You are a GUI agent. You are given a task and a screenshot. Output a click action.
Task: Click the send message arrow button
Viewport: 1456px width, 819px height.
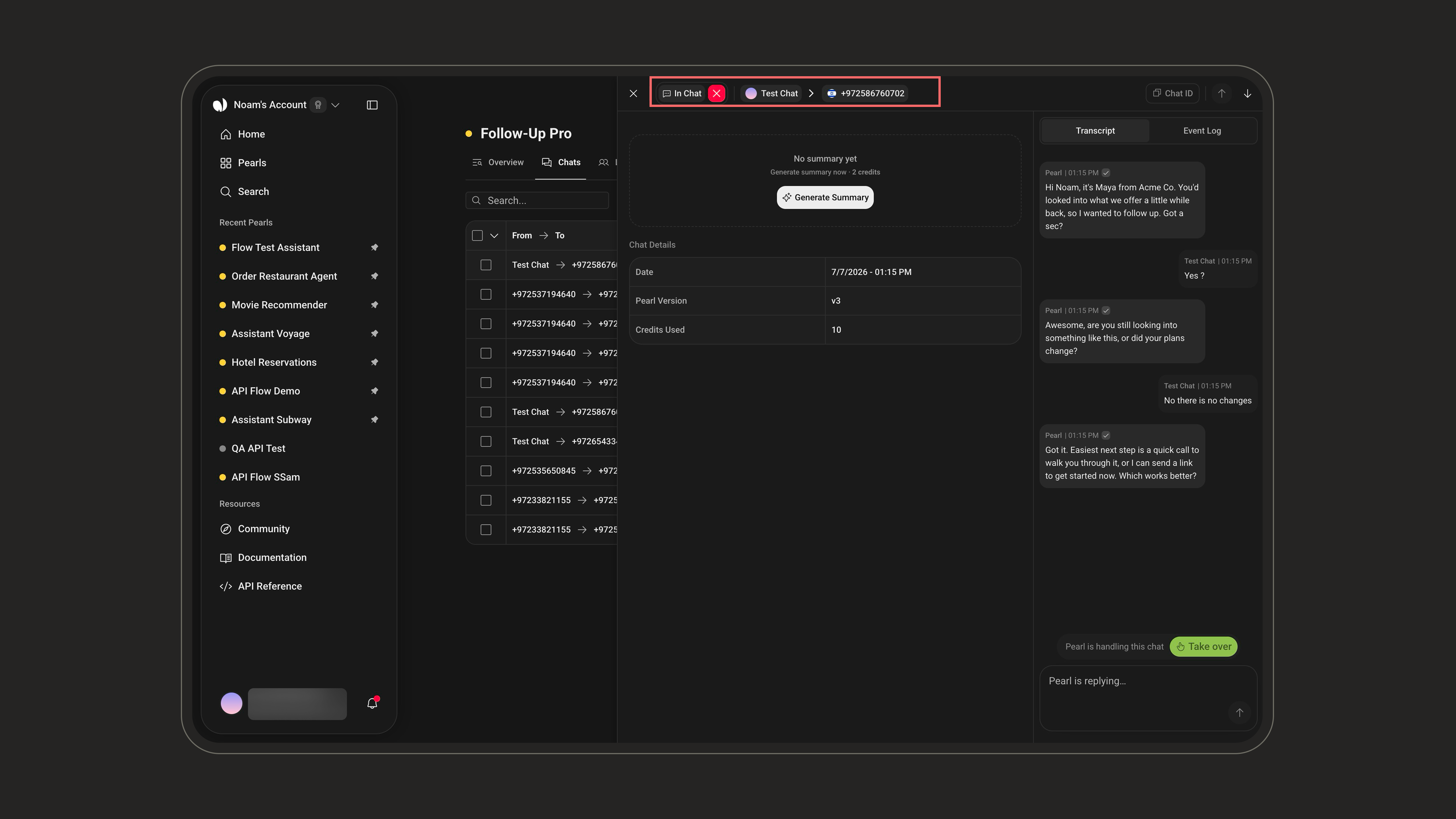1240,713
